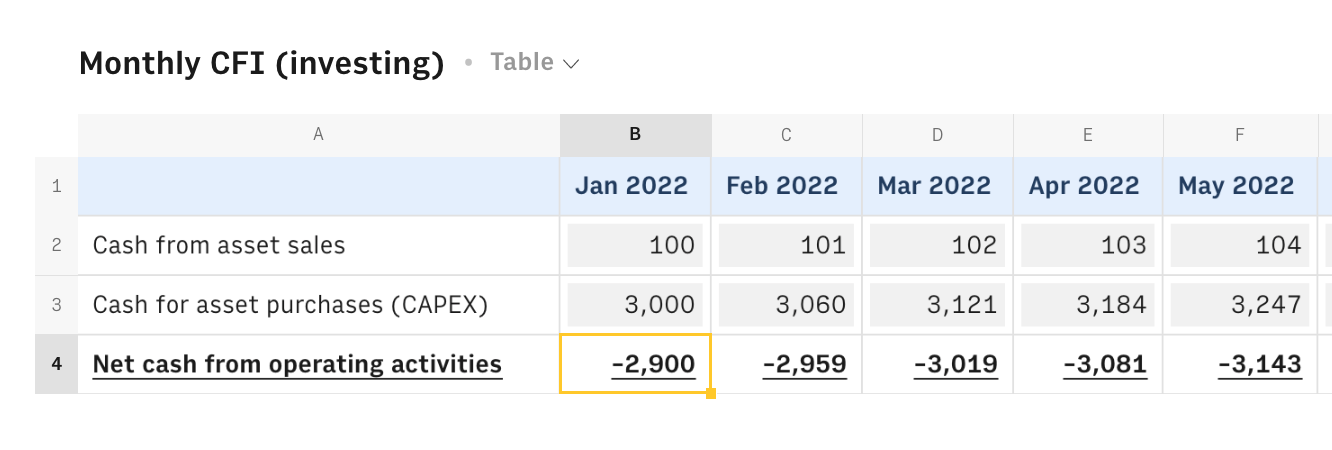
Task: Click the 101 value under Feb 2022
Action: click(x=786, y=245)
